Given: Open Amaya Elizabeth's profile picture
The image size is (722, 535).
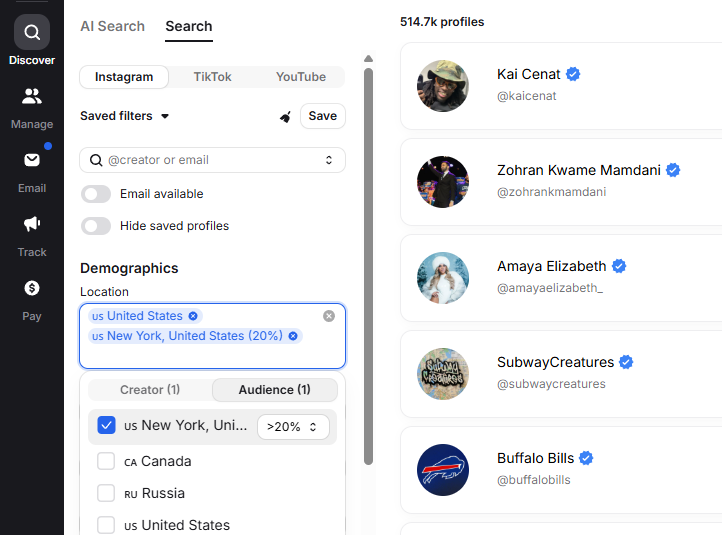Looking at the screenshot, I should pyautogui.click(x=443, y=278).
